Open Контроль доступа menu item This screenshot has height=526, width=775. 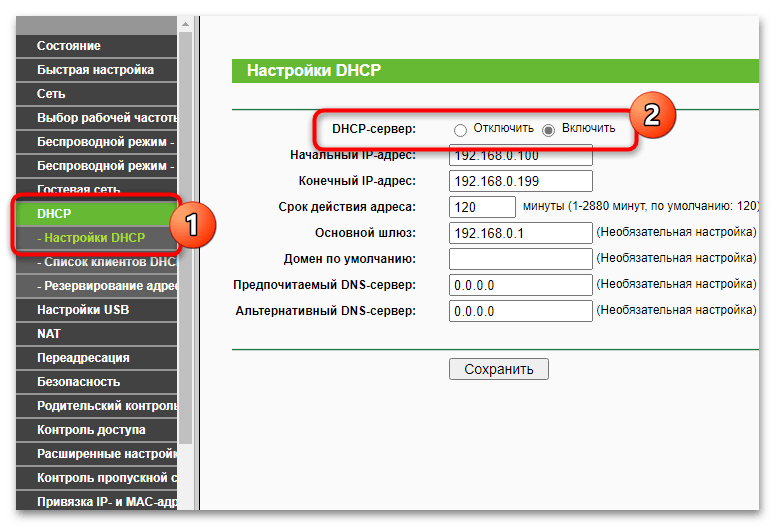(x=96, y=430)
